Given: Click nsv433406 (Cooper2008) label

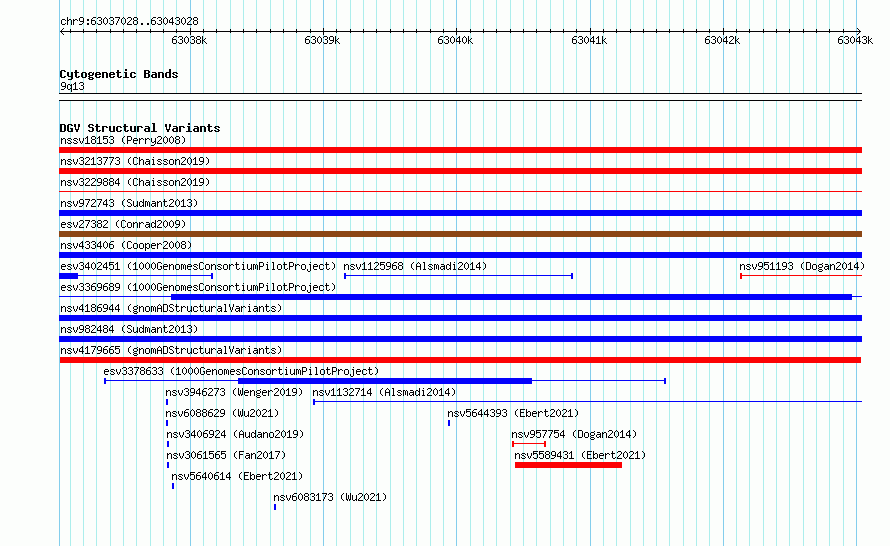Looking at the screenshot, I should [x=126, y=245].
